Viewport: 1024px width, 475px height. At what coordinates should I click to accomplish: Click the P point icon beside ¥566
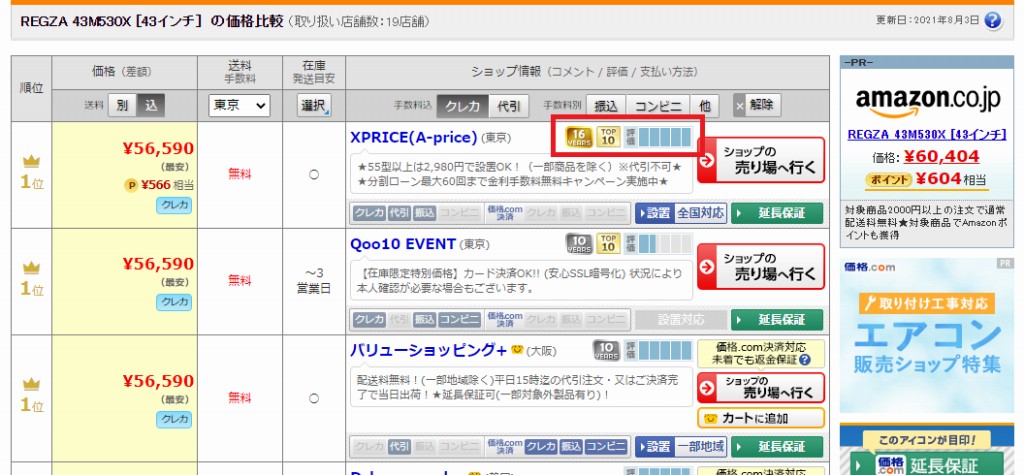click(131, 186)
